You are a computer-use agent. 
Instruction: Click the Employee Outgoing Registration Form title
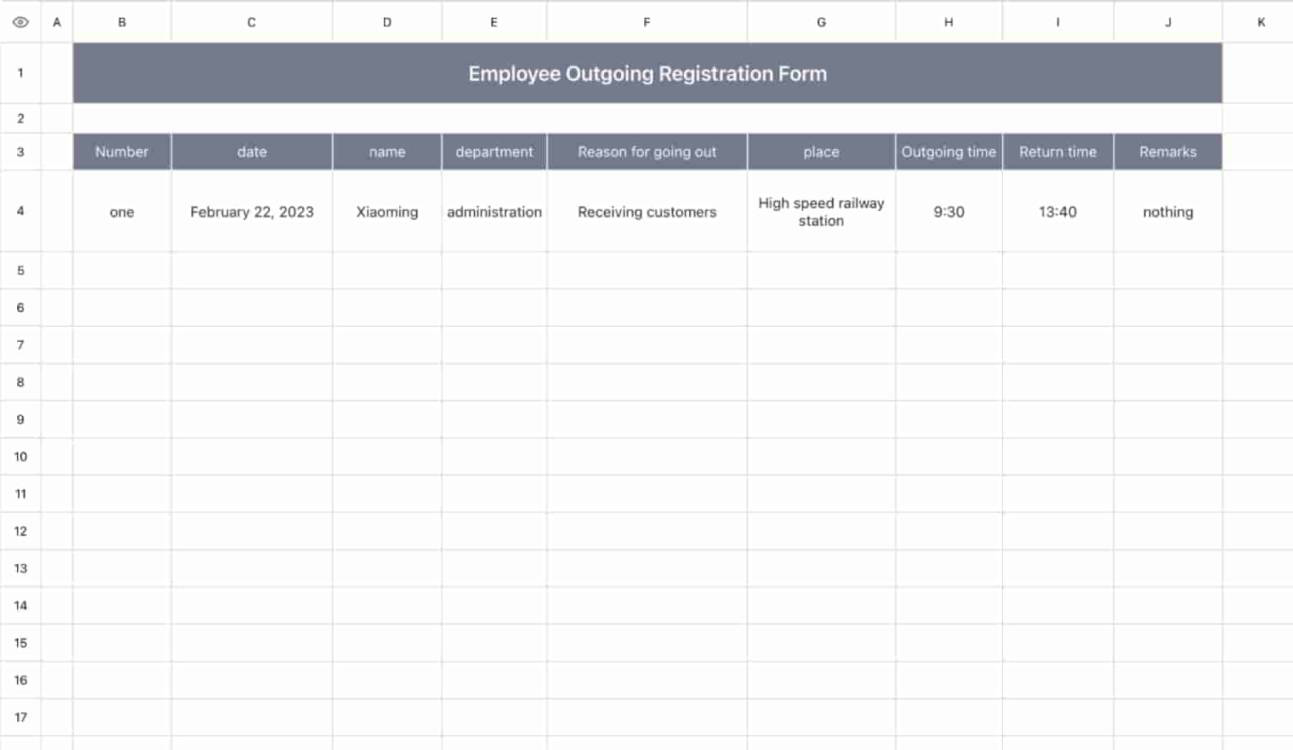click(x=647, y=73)
